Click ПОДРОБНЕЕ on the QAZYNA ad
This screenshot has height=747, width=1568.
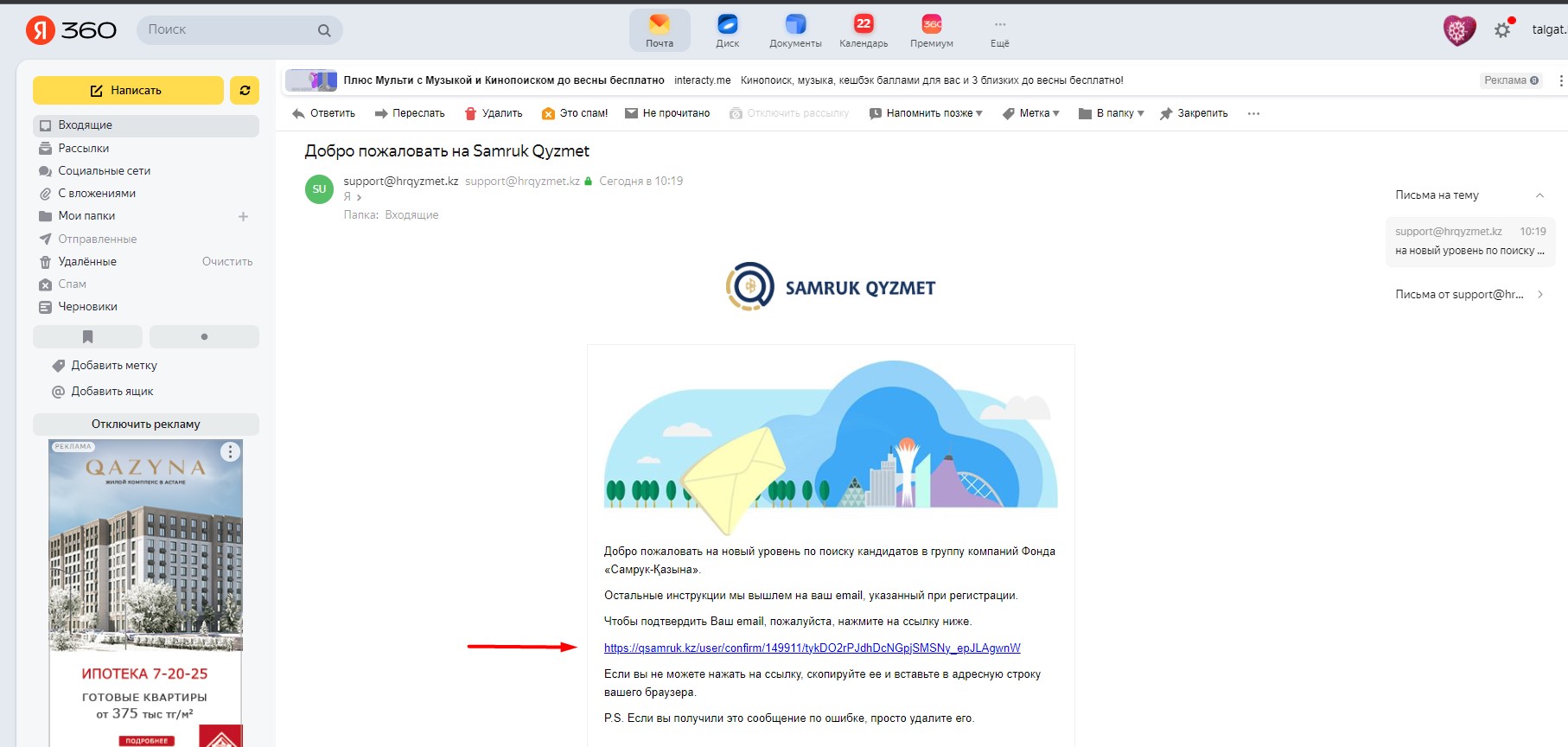click(147, 740)
